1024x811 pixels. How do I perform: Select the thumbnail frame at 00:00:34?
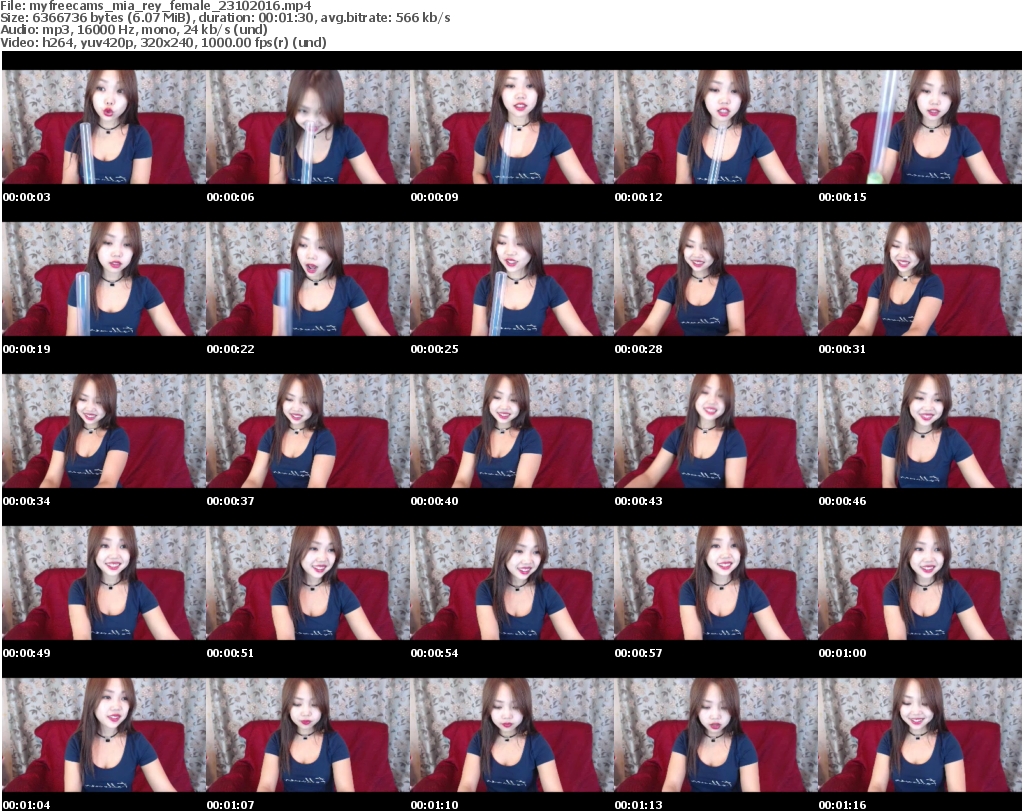(104, 431)
